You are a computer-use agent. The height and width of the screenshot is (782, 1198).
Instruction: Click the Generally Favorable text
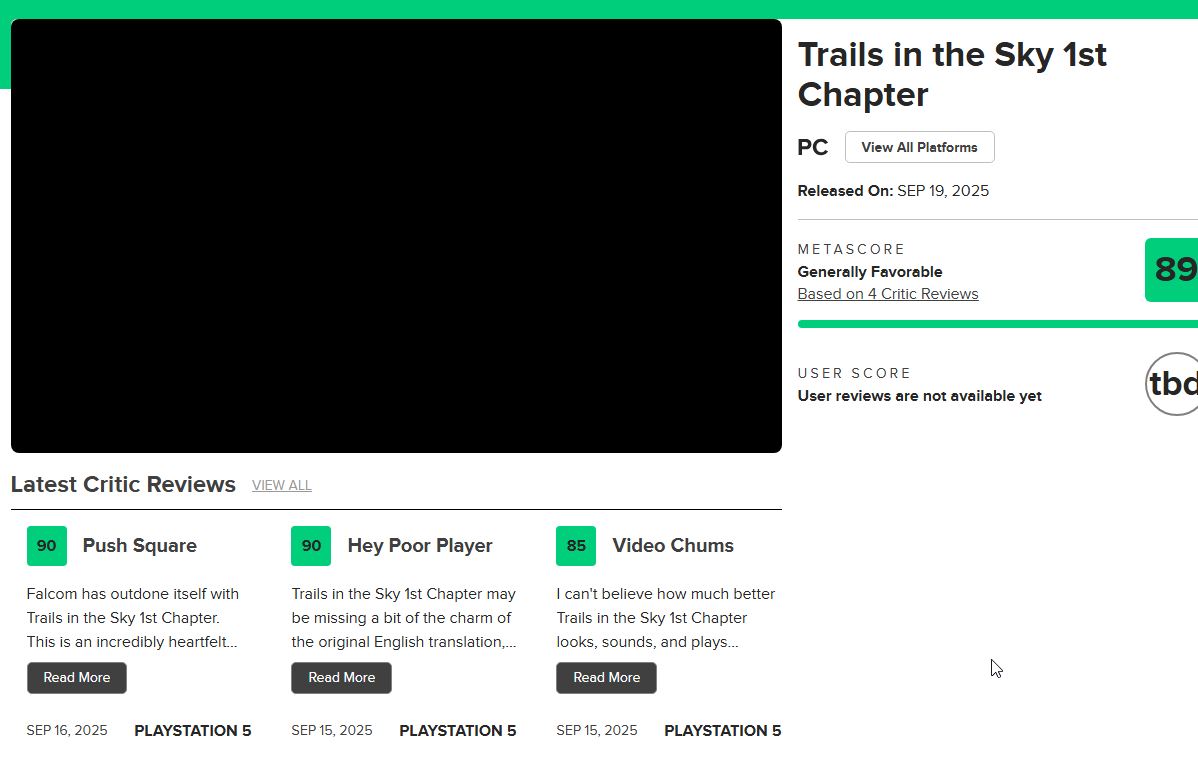pos(870,272)
